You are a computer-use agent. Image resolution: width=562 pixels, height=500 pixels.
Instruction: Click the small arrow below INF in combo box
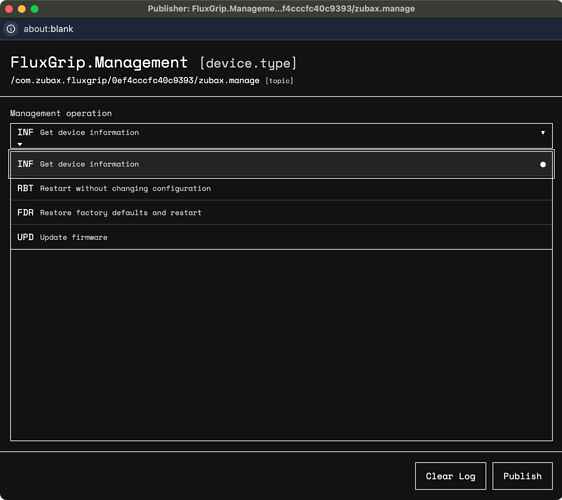pyautogui.click(x=20, y=144)
